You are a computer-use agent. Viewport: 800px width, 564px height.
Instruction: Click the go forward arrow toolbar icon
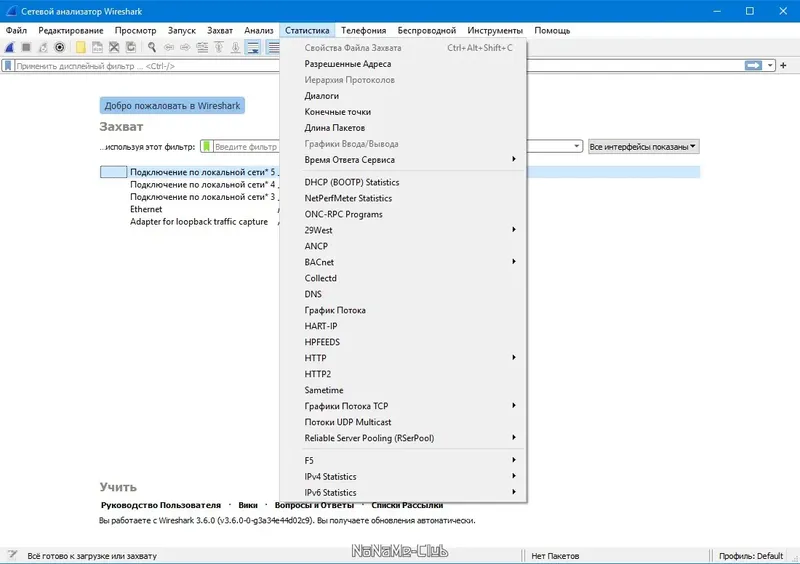click(x=185, y=47)
